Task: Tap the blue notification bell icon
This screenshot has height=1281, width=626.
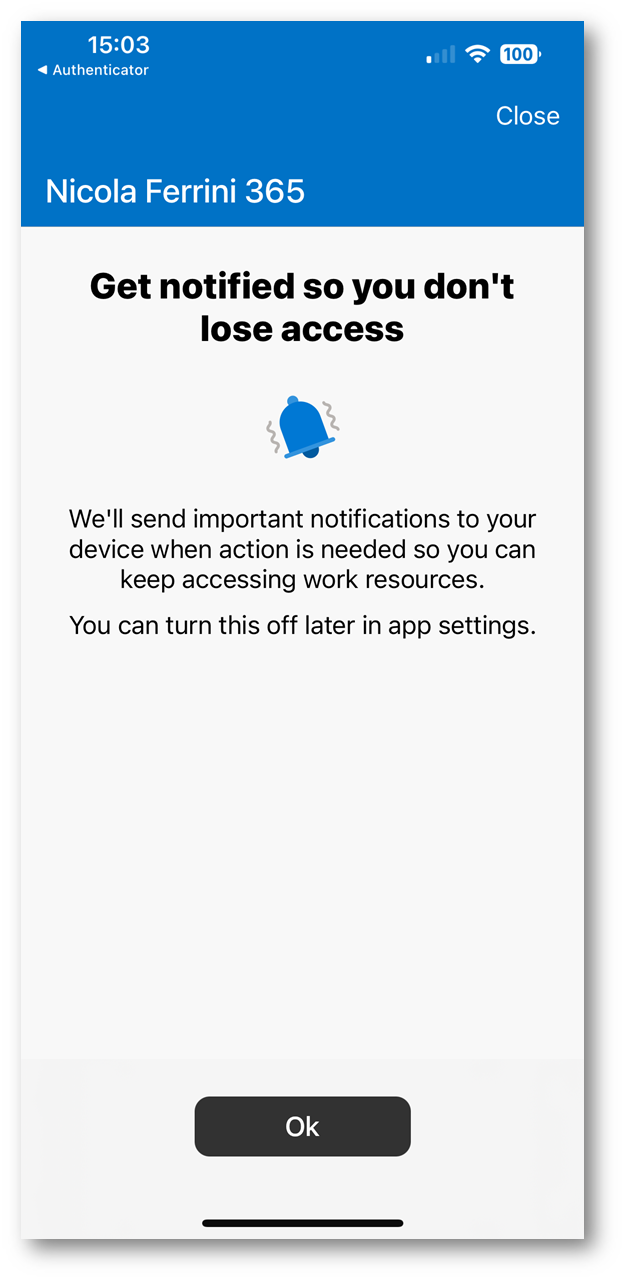Action: pos(303,427)
